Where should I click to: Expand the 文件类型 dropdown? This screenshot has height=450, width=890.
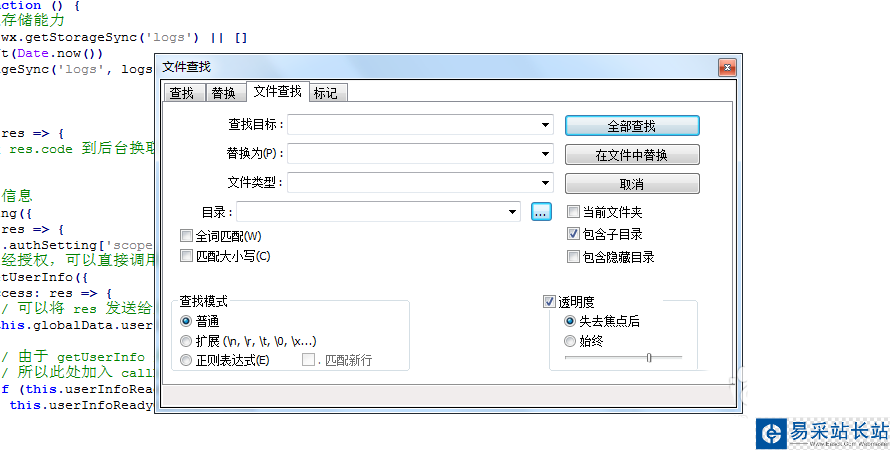pyautogui.click(x=546, y=183)
